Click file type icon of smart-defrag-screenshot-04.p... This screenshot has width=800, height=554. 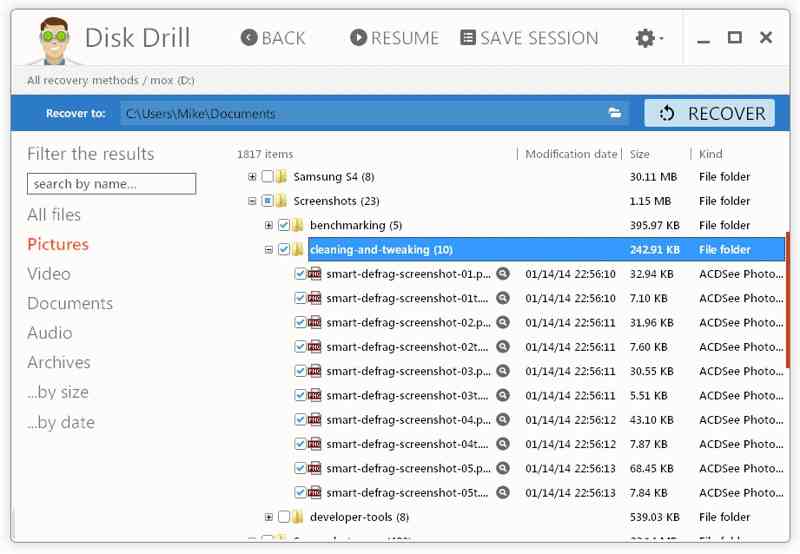click(x=315, y=420)
